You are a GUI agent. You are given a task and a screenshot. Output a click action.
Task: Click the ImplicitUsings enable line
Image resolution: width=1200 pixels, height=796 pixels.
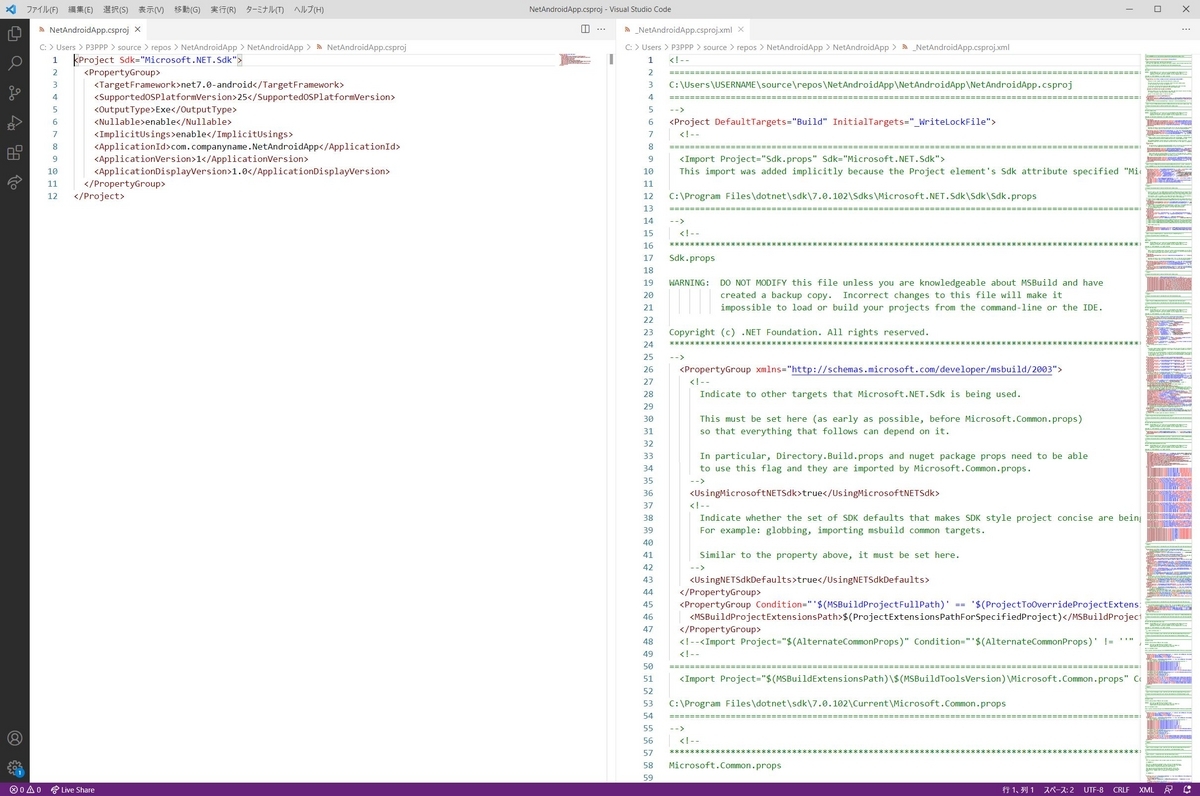click(x=194, y=134)
